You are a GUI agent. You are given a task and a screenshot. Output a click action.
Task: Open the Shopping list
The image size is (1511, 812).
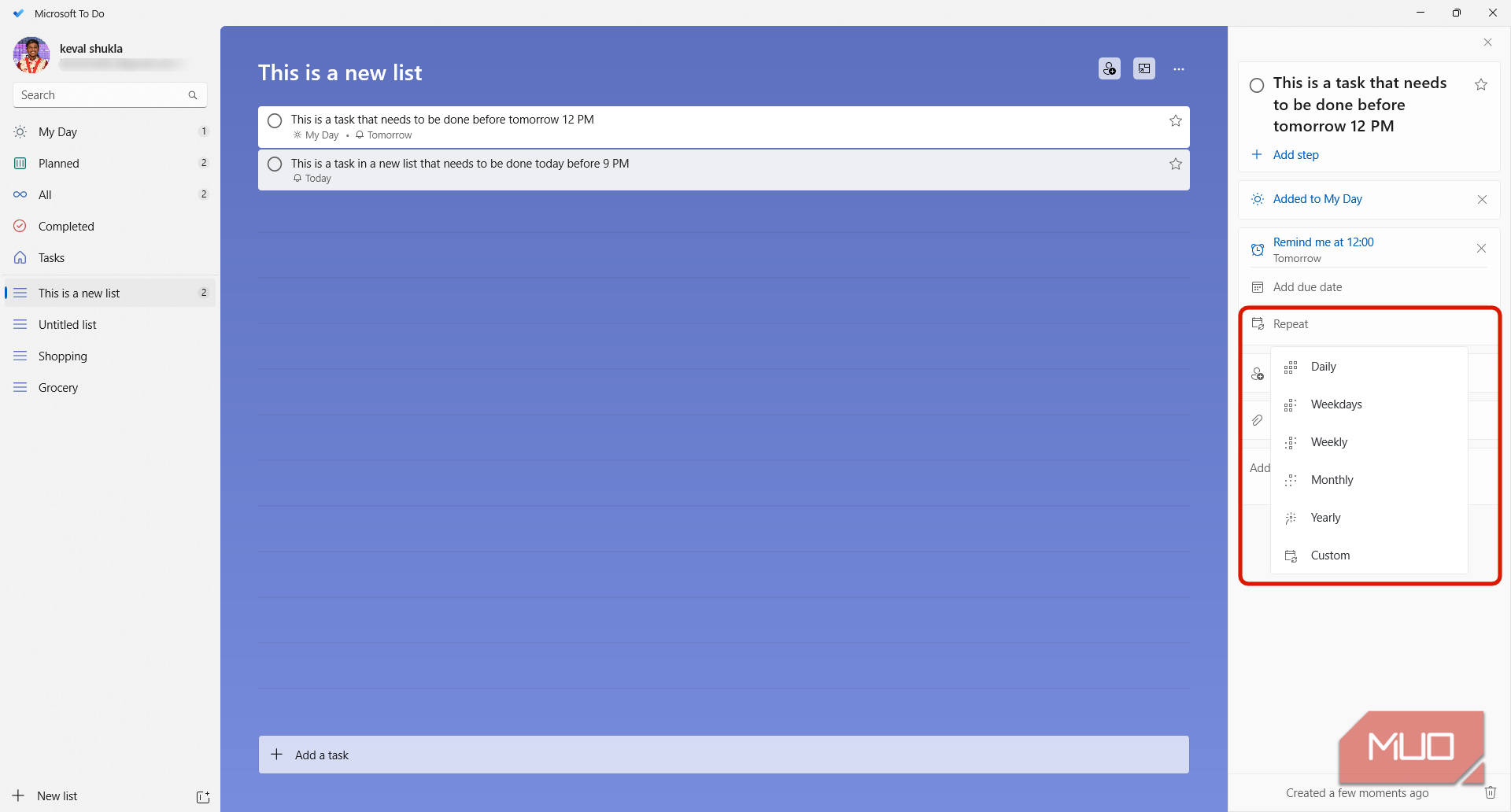[110, 356]
